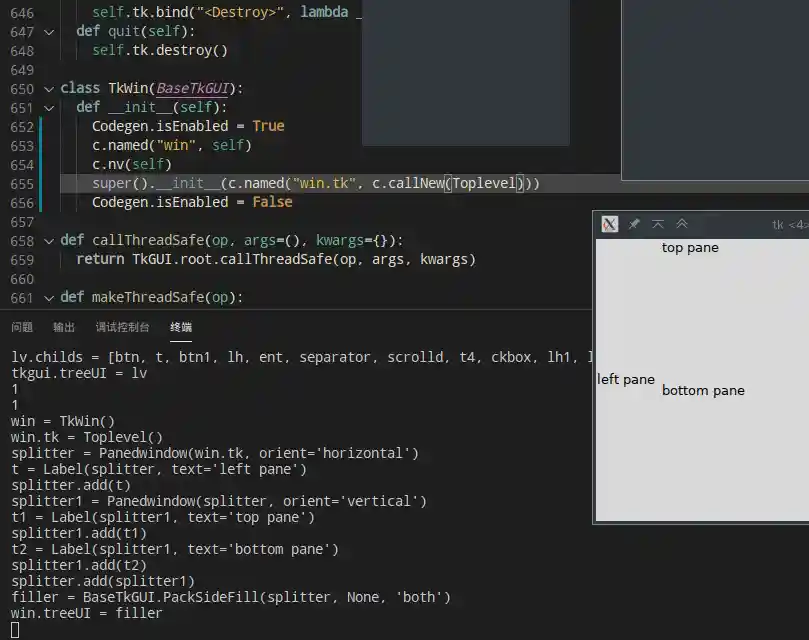Image resolution: width=809 pixels, height=640 pixels.
Task: Click the 'bottom pane' label in tk window
Action: [703, 391]
